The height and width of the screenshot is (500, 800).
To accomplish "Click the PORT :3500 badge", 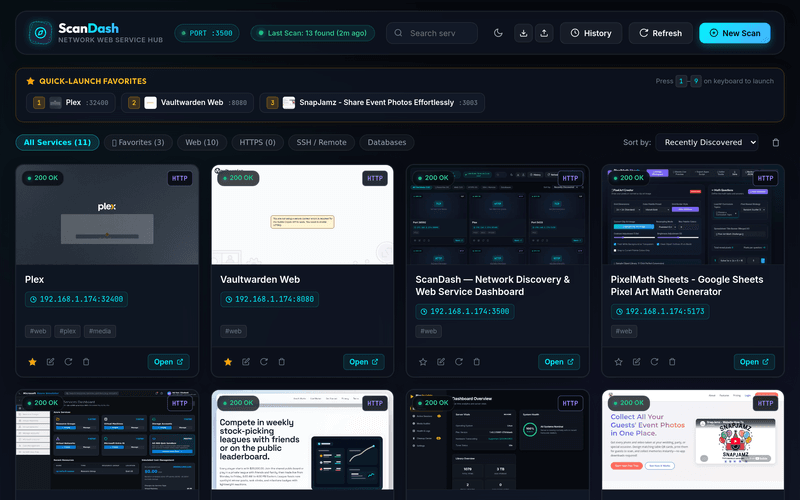I will (x=207, y=33).
